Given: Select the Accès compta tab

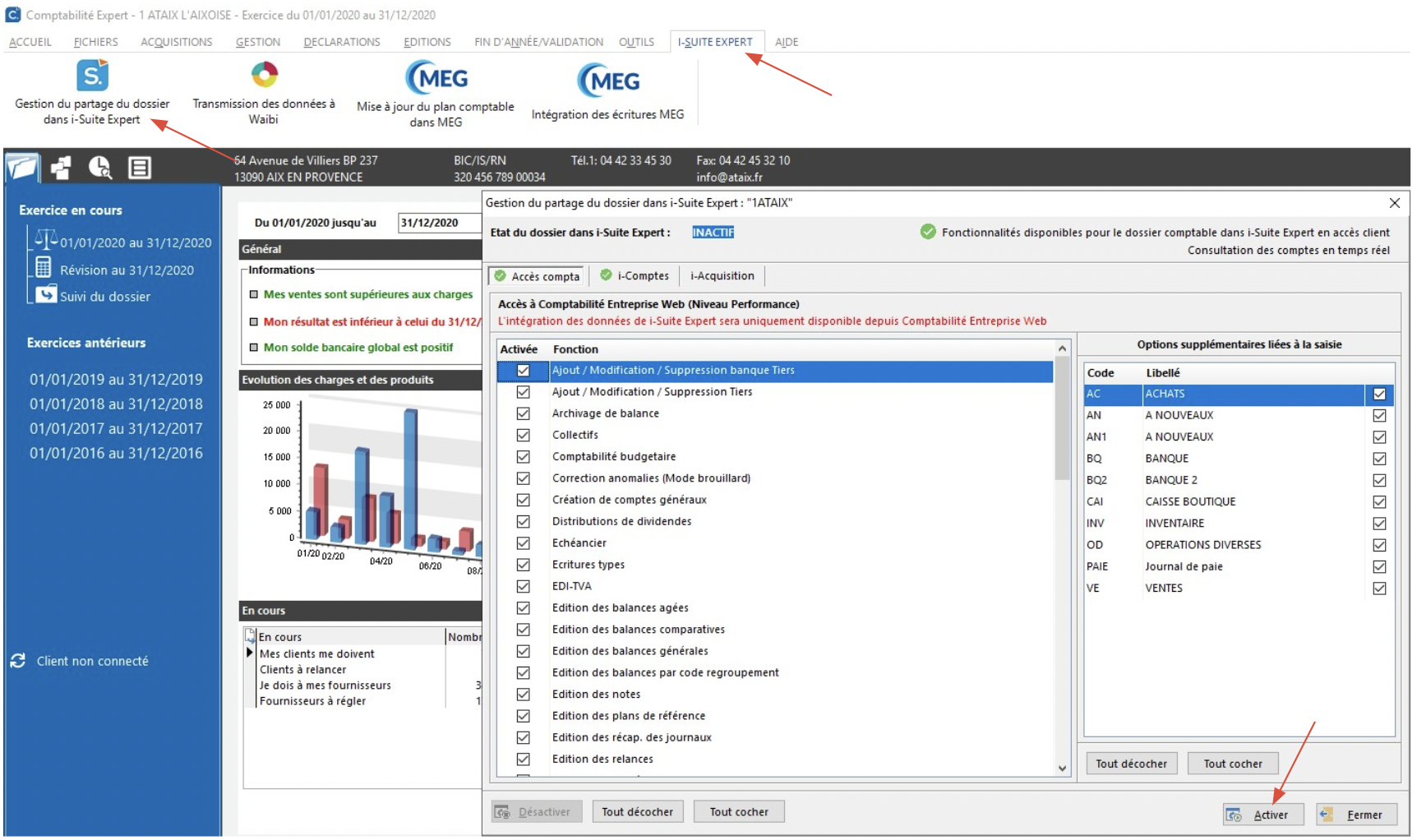Looking at the screenshot, I should click(x=537, y=276).
